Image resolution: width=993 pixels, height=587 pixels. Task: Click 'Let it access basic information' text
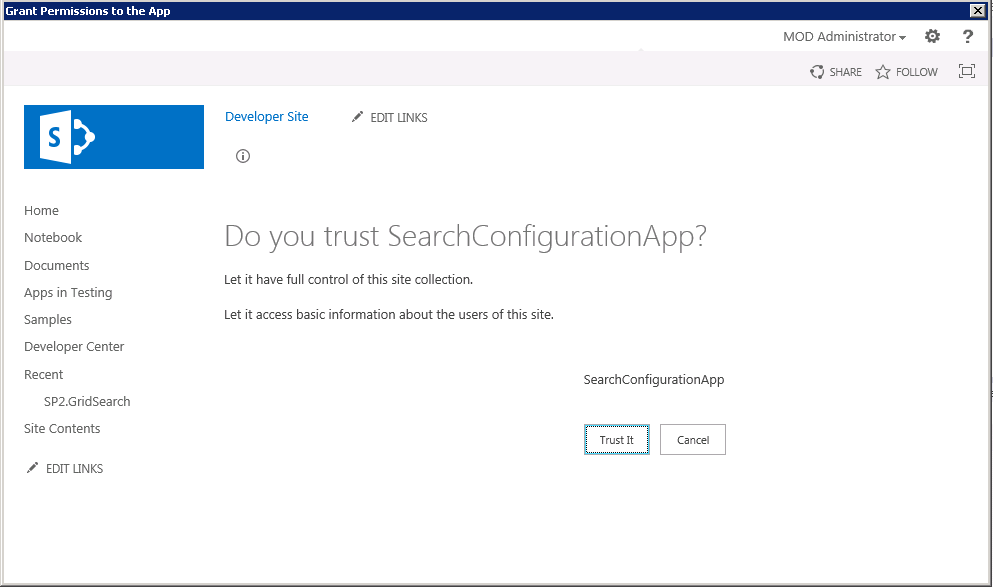389,314
